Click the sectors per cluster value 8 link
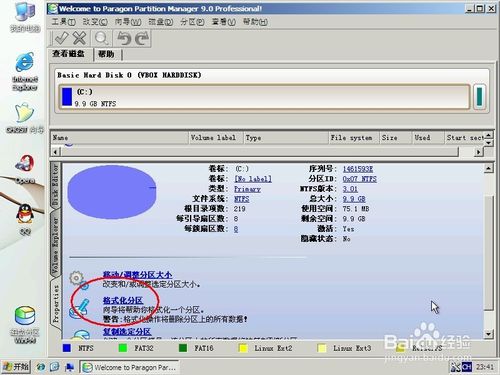500x375 pixels. [236, 229]
